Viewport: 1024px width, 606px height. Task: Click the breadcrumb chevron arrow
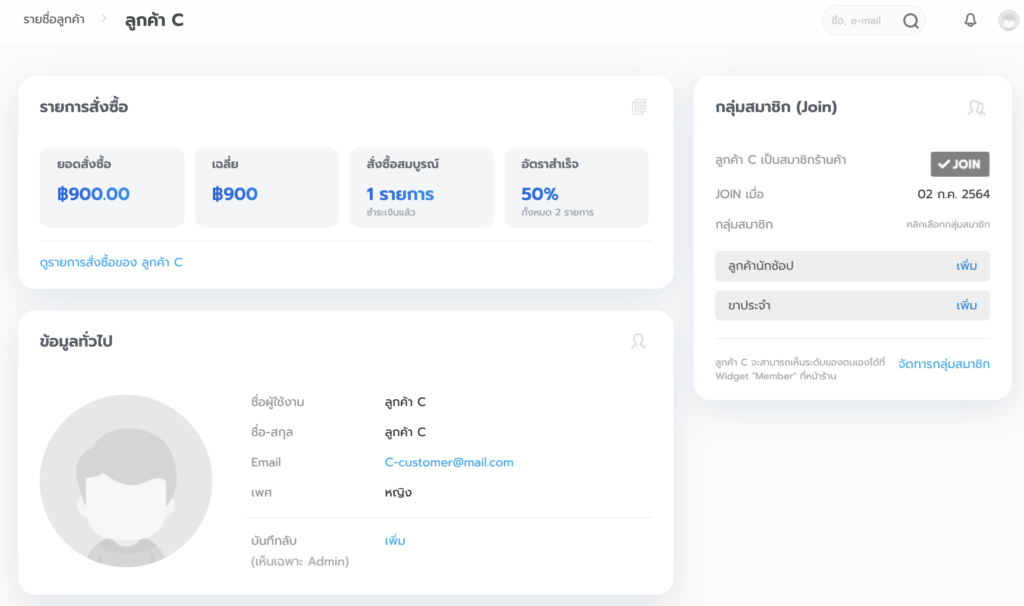[x=104, y=19]
